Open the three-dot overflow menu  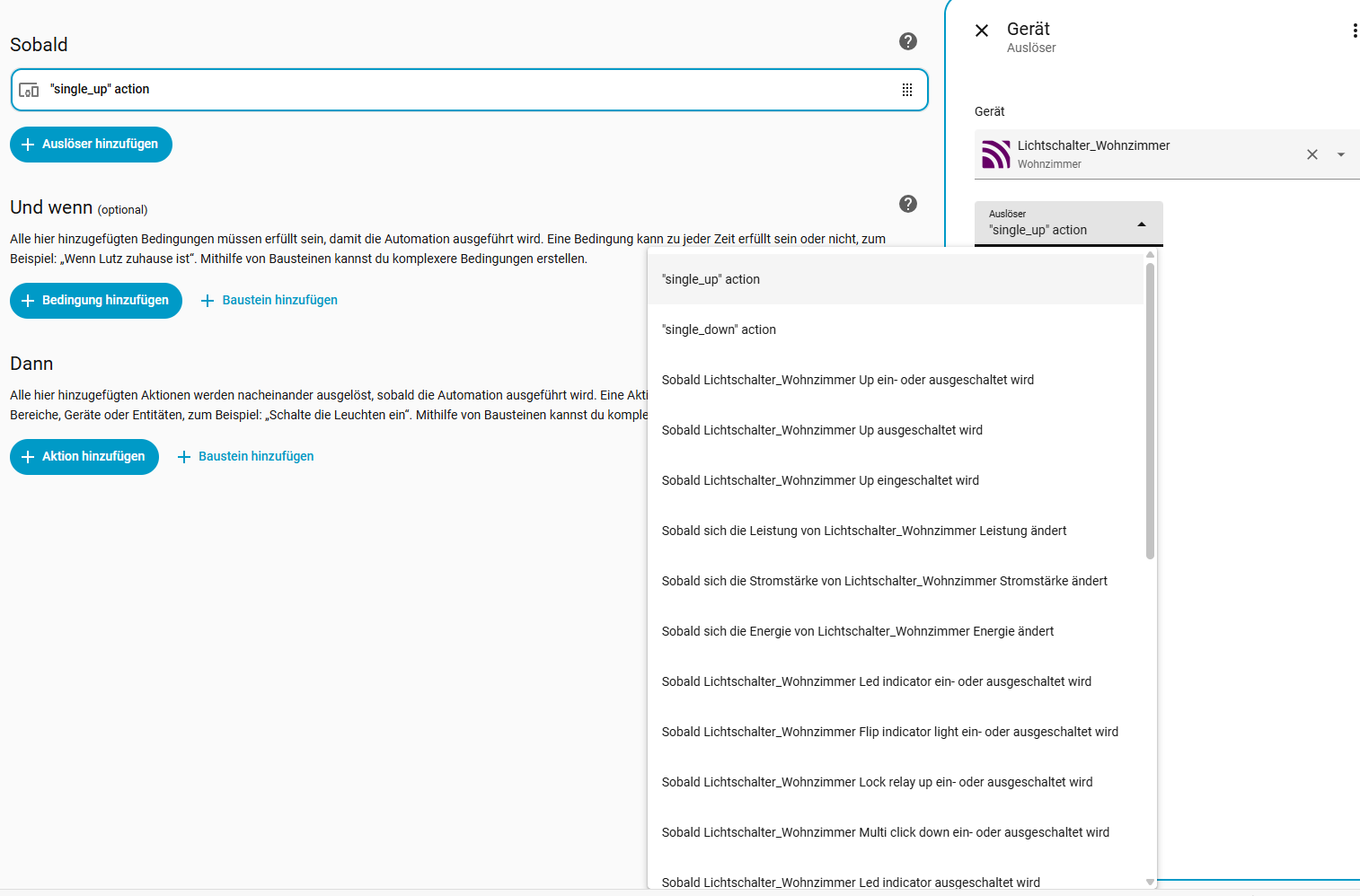pyautogui.click(x=1354, y=31)
